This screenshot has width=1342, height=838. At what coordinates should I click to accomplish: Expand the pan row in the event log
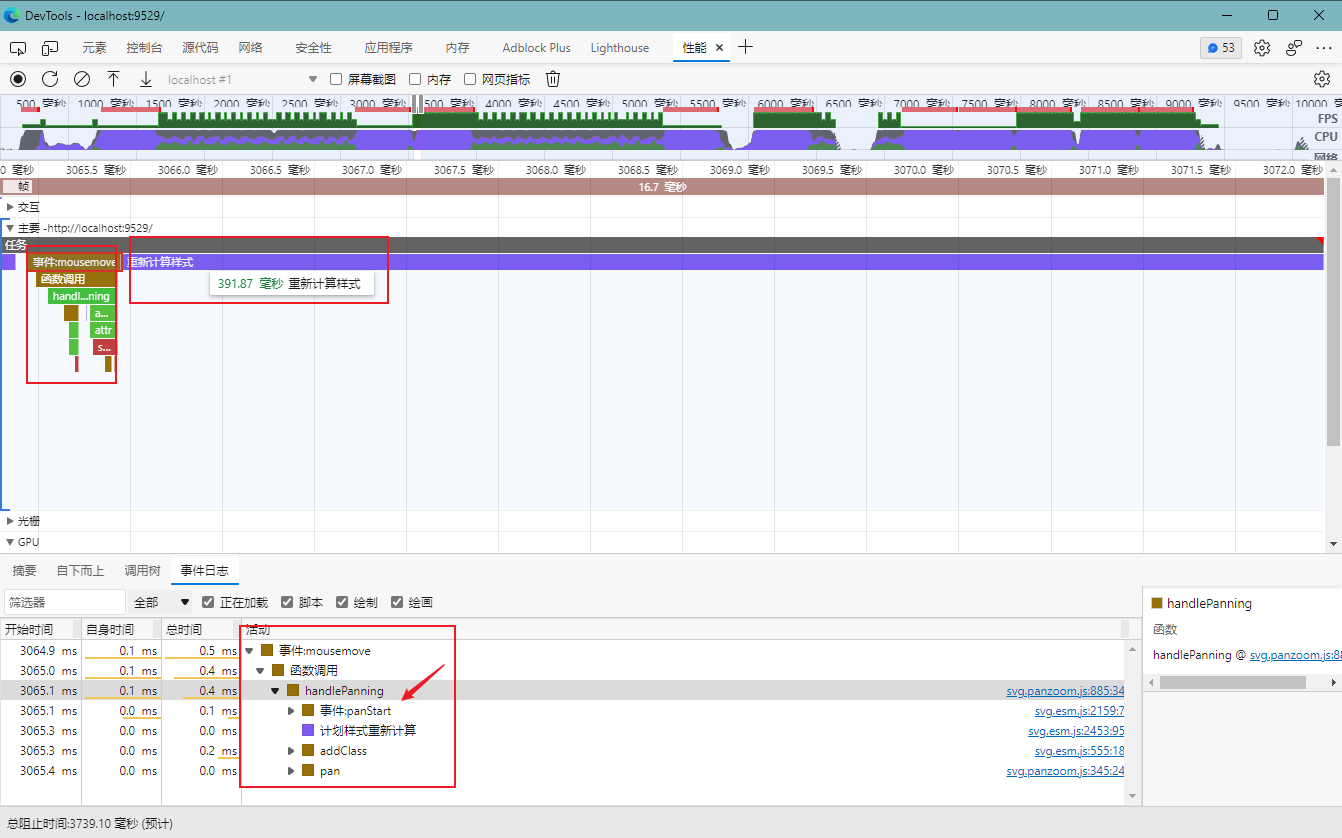click(x=291, y=771)
